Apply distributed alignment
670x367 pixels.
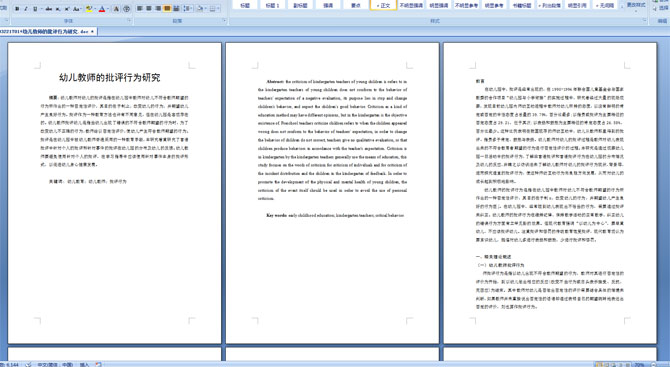(176, 9)
